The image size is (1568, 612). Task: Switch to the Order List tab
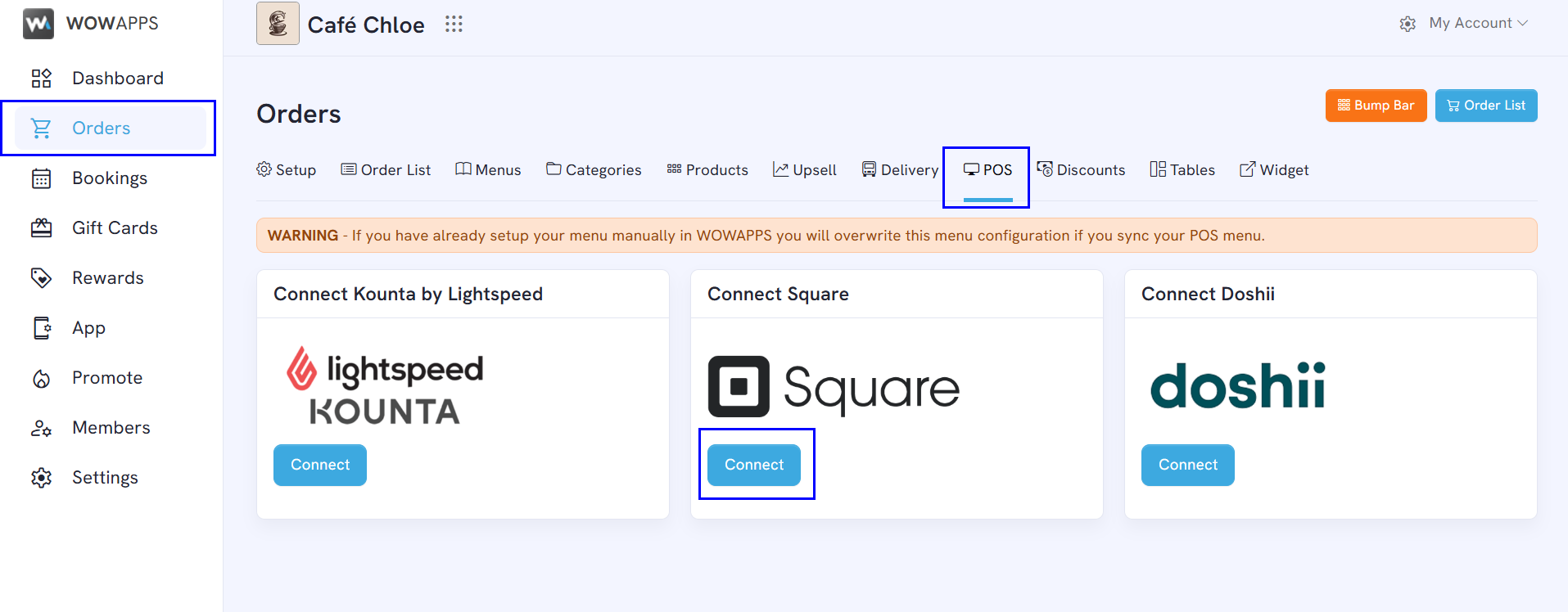point(386,170)
